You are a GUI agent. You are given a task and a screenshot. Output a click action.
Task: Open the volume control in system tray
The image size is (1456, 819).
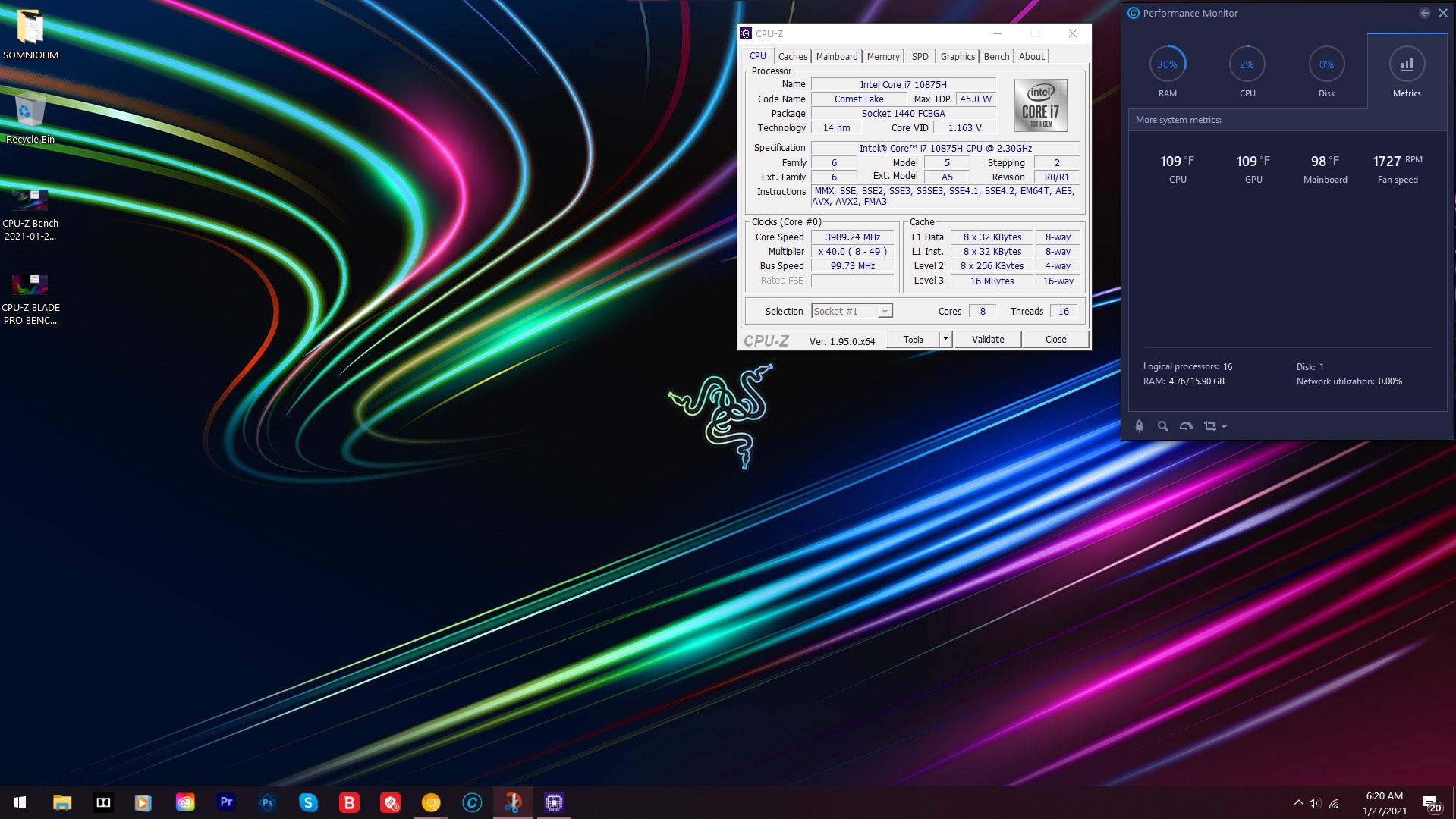click(1315, 803)
